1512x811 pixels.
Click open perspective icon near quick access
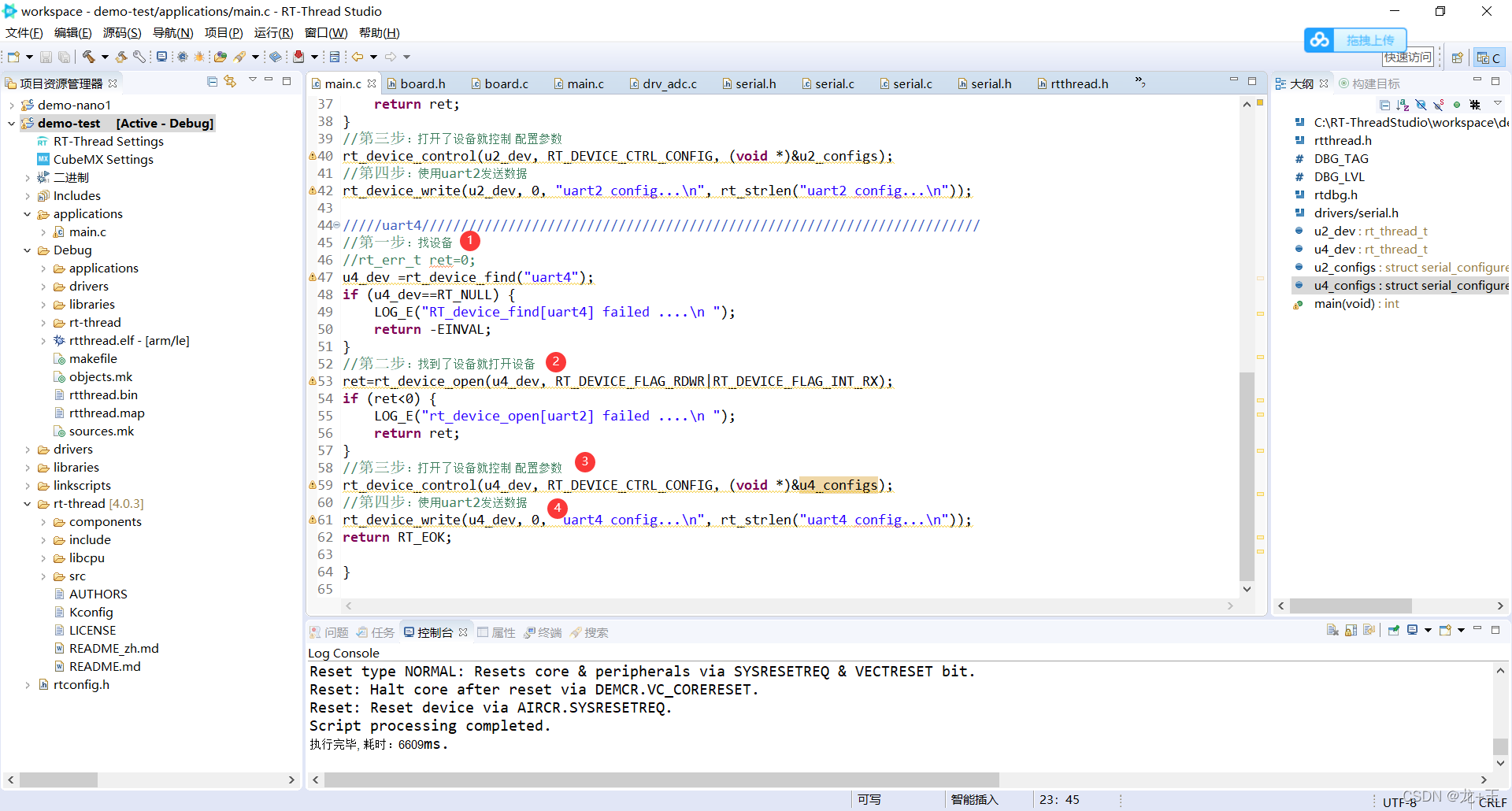[1458, 57]
